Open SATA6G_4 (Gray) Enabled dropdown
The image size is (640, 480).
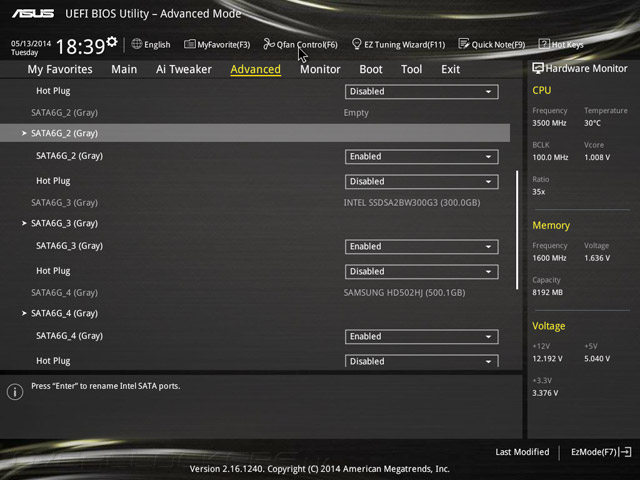(x=422, y=337)
